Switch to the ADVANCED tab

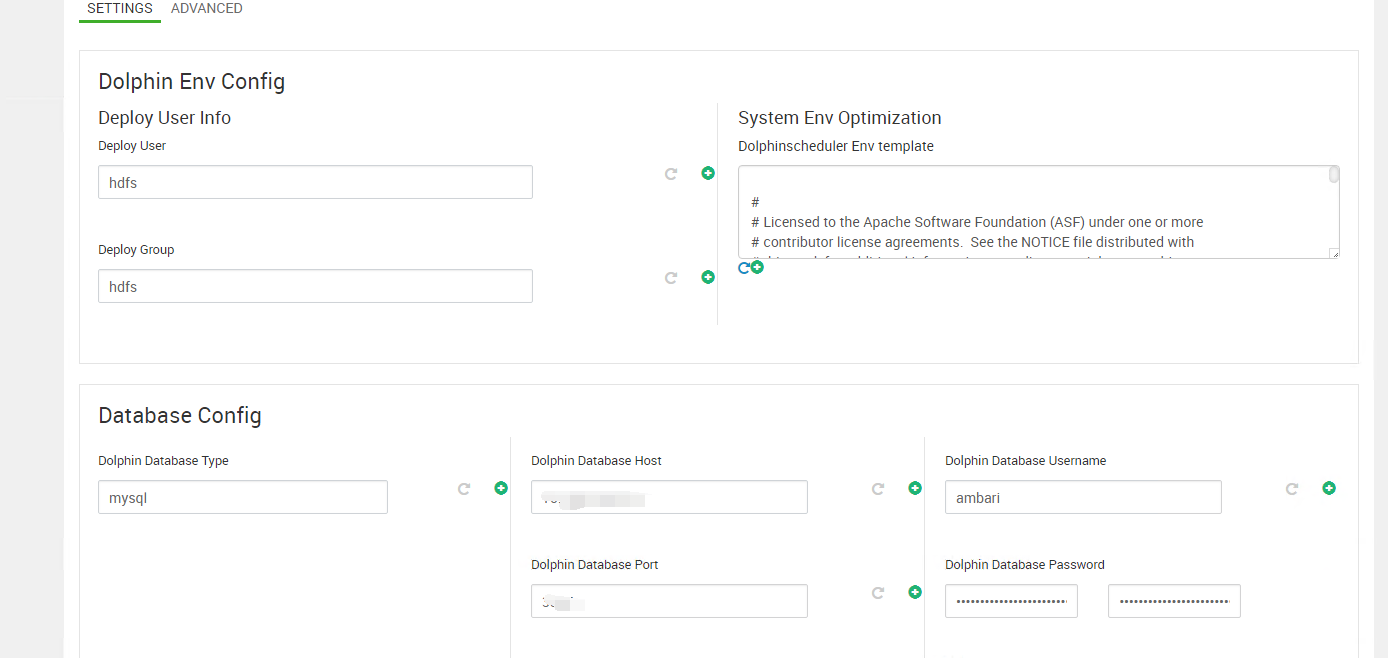click(x=207, y=9)
